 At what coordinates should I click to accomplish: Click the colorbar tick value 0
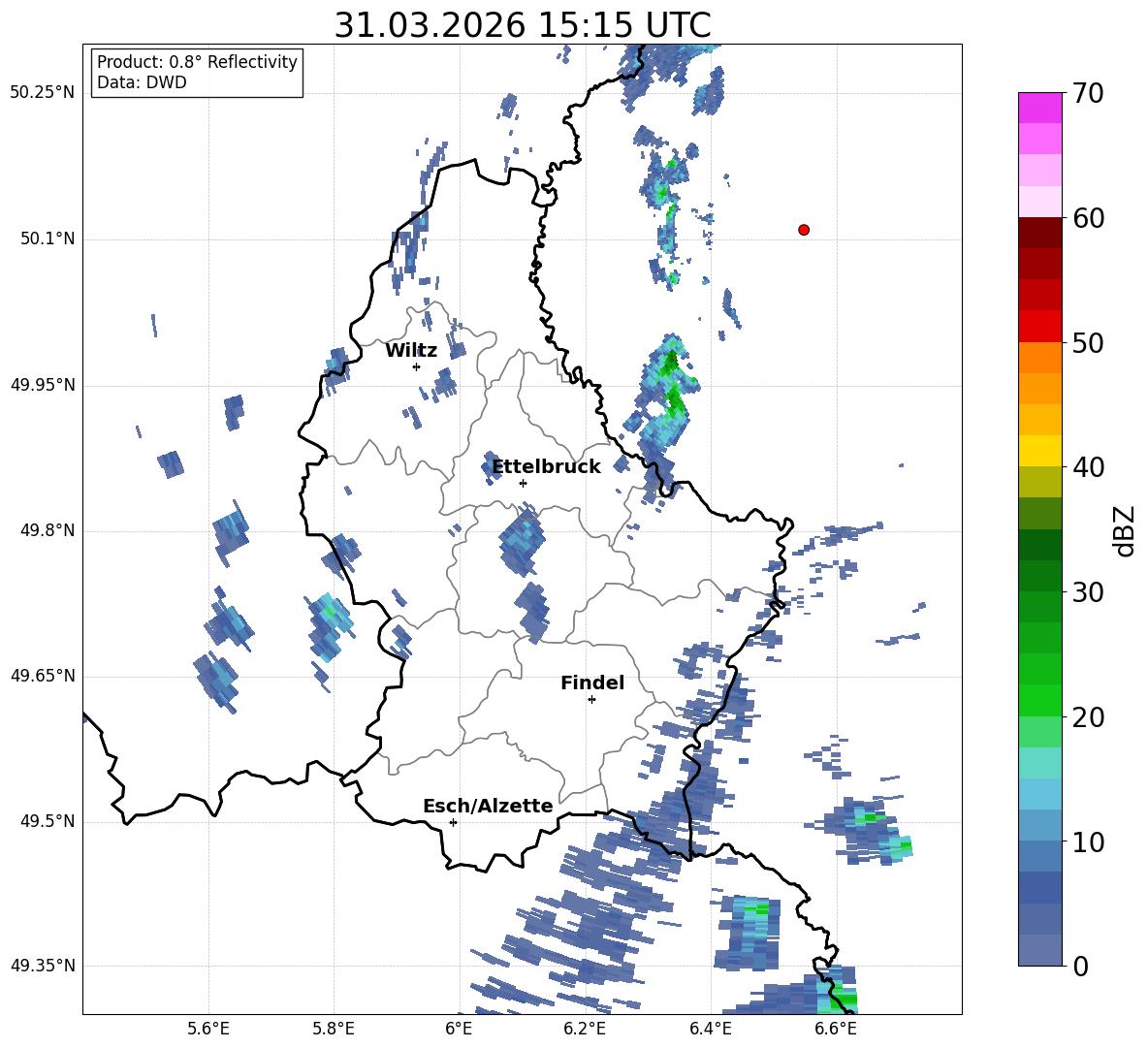[x=1080, y=966]
